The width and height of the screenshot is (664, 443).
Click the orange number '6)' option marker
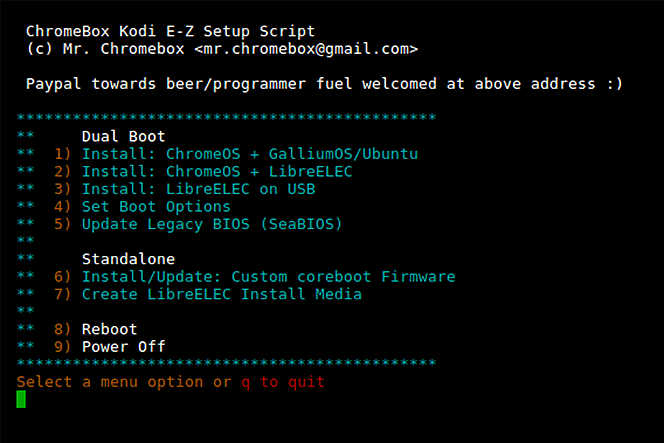click(x=63, y=276)
